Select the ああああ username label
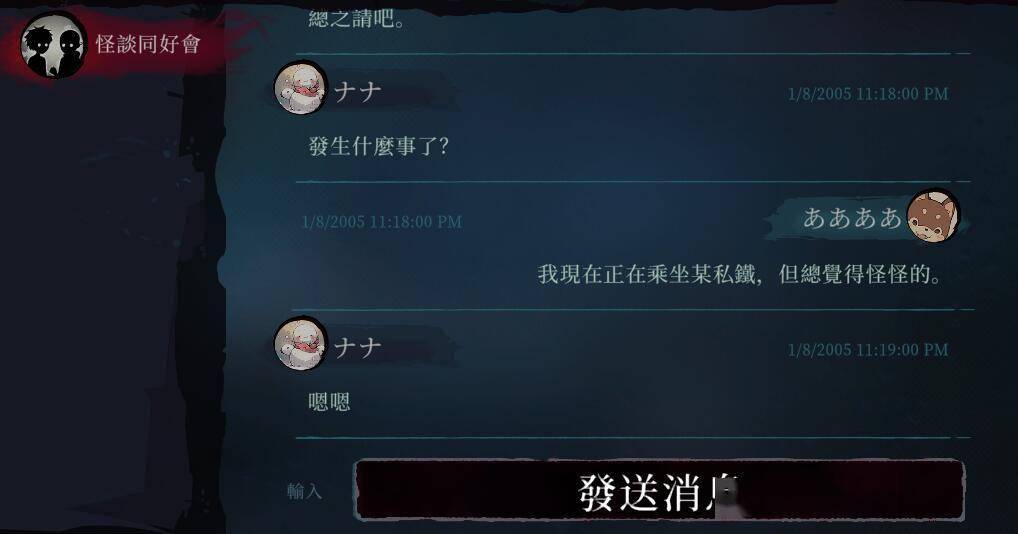Screen dimensions: 1018x534 pyautogui.click(x=852, y=218)
